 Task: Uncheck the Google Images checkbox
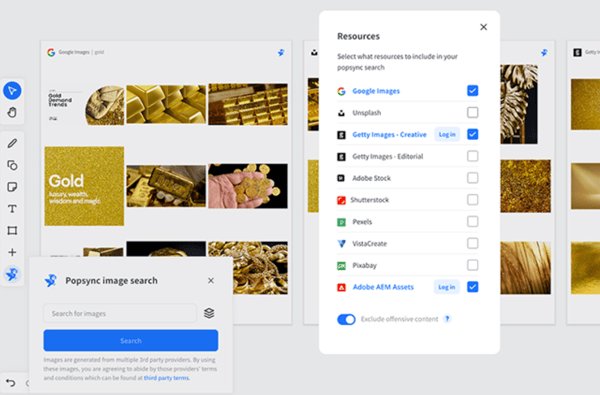[x=473, y=91]
